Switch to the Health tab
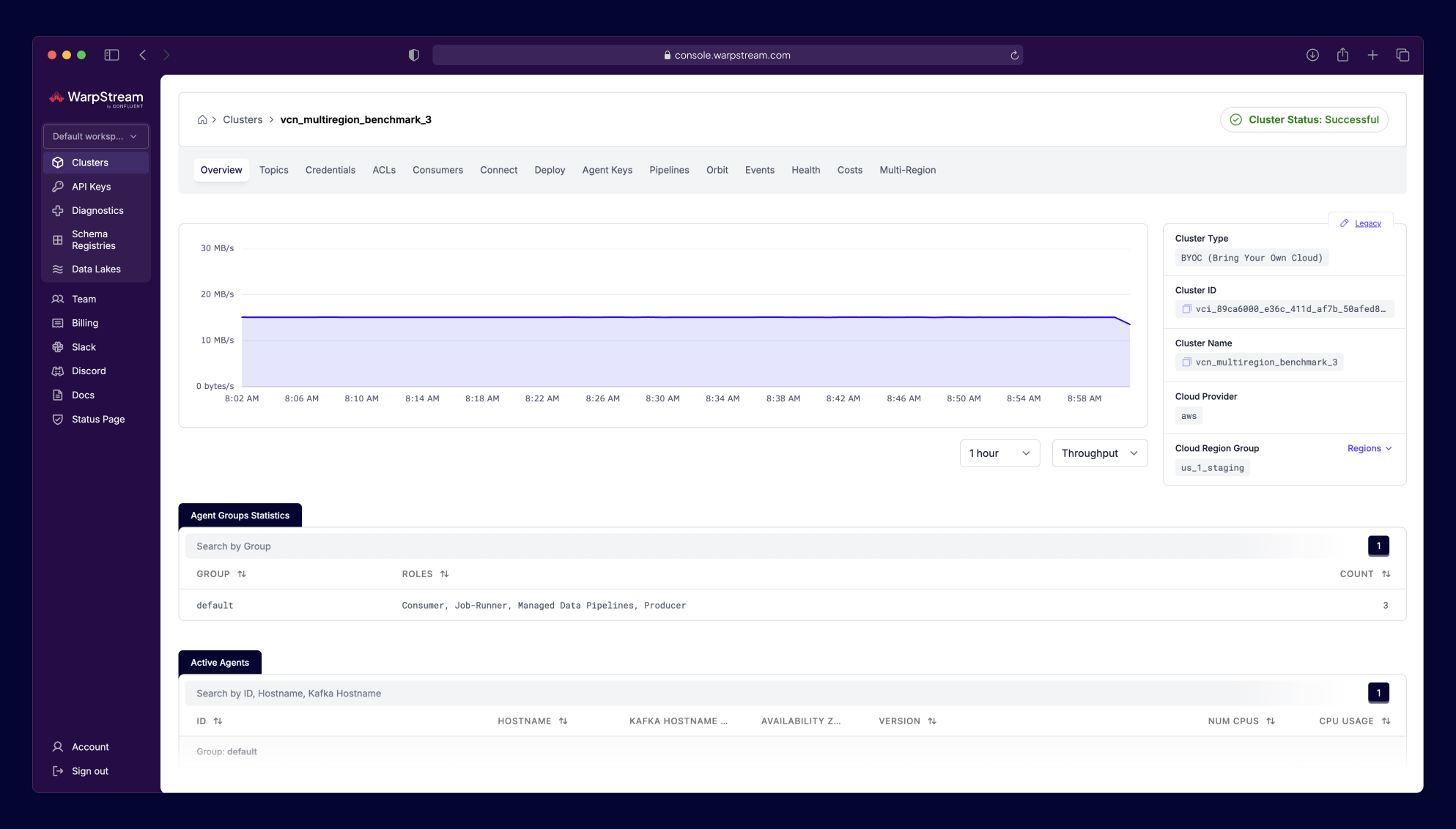The height and width of the screenshot is (829, 1456). 806,170
